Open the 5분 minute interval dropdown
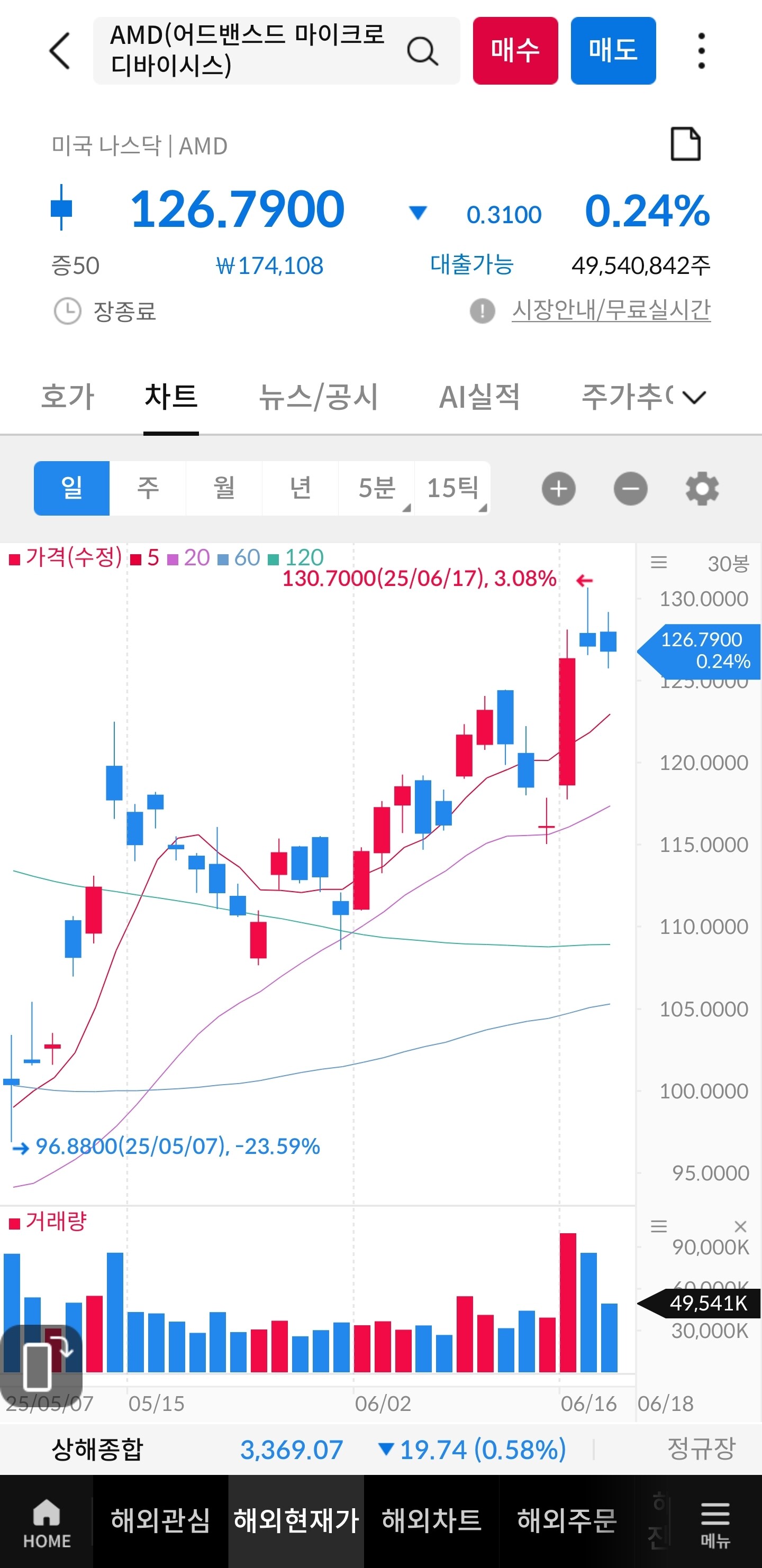The height and width of the screenshot is (1568, 762). [x=376, y=488]
